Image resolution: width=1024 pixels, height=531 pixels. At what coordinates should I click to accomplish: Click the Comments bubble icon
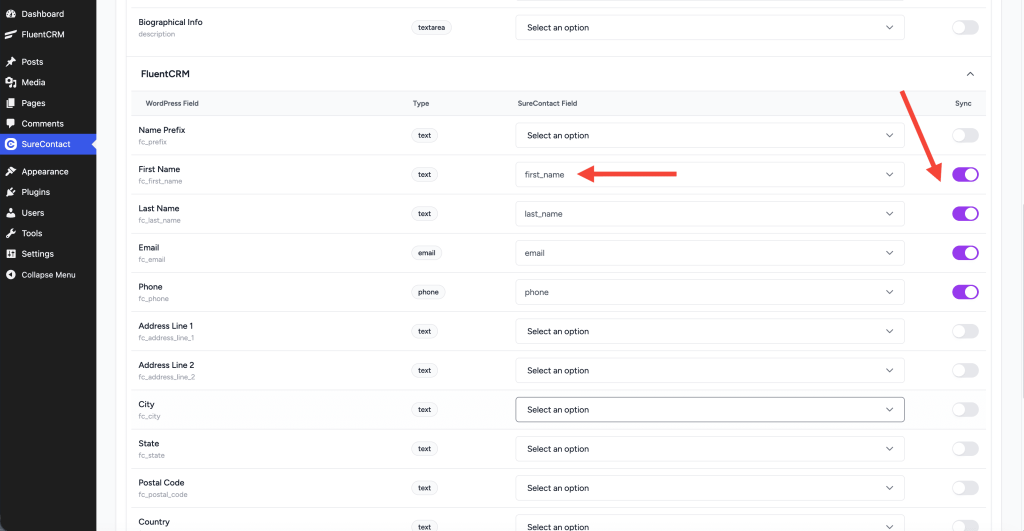pos(11,124)
